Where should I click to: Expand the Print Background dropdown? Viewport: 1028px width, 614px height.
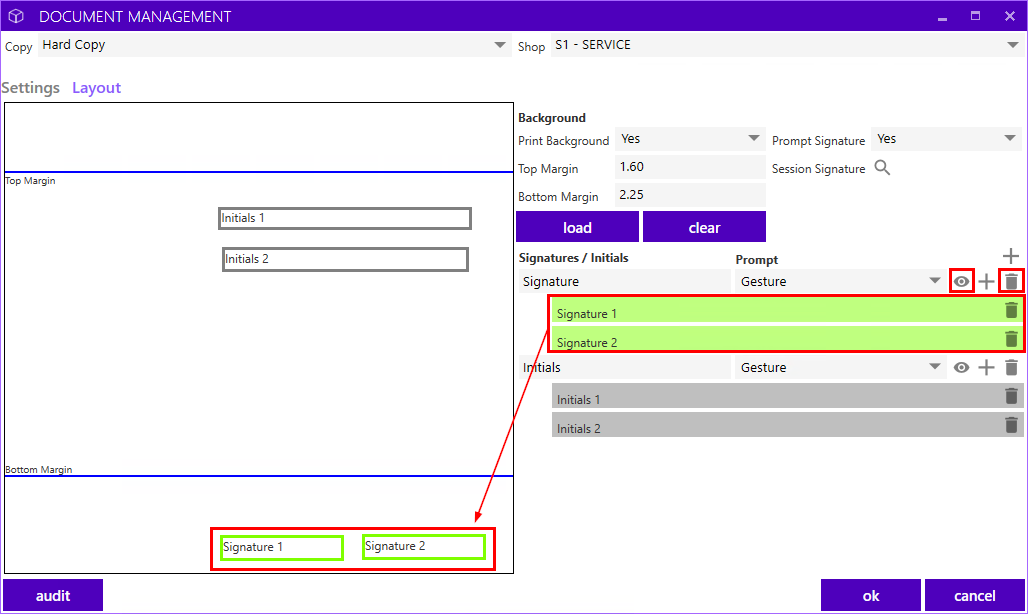click(690, 139)
